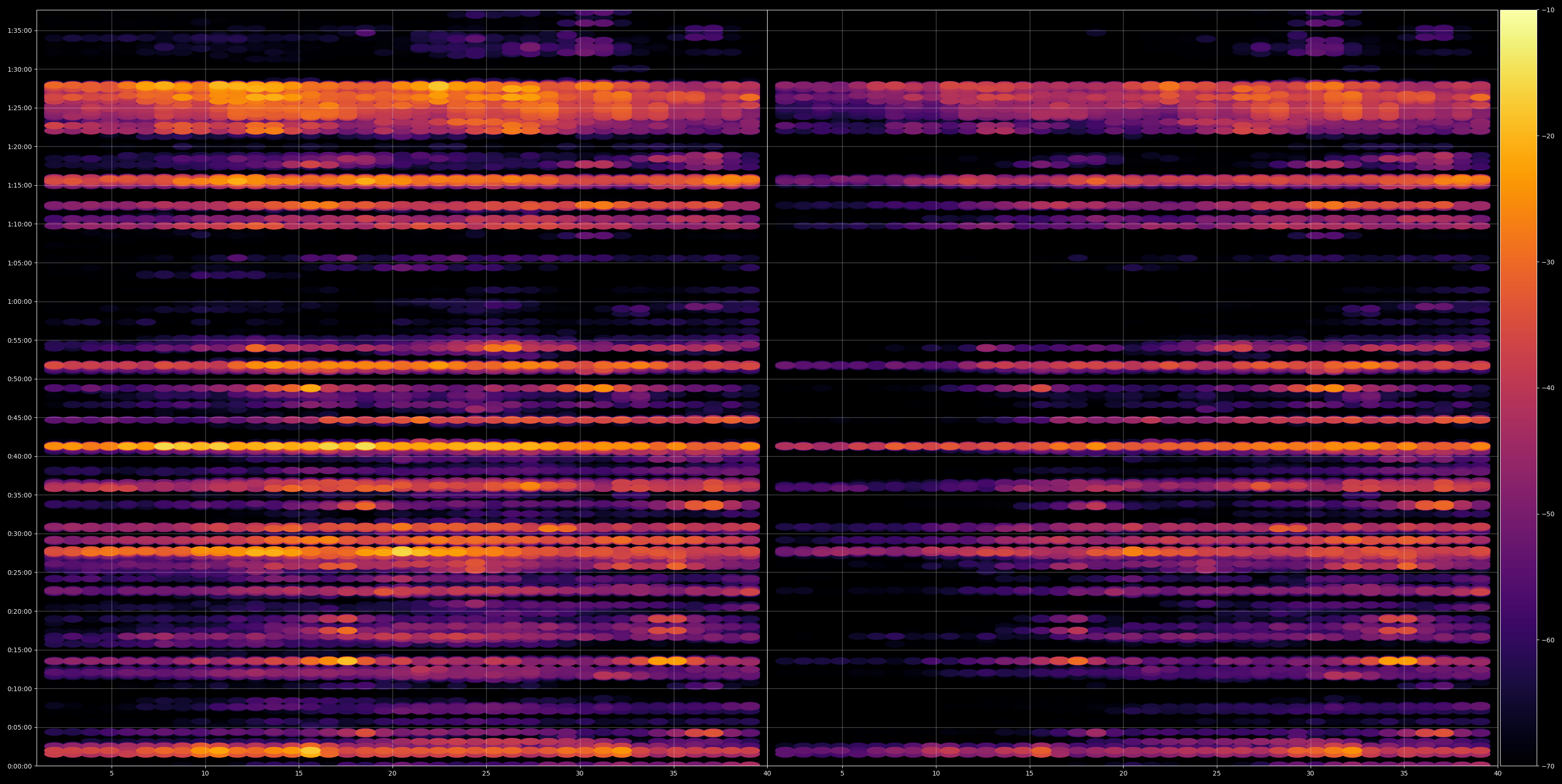1562x784 pixels.
Task: Click the 0:35:00 y-axis time label
Action: 19,495
